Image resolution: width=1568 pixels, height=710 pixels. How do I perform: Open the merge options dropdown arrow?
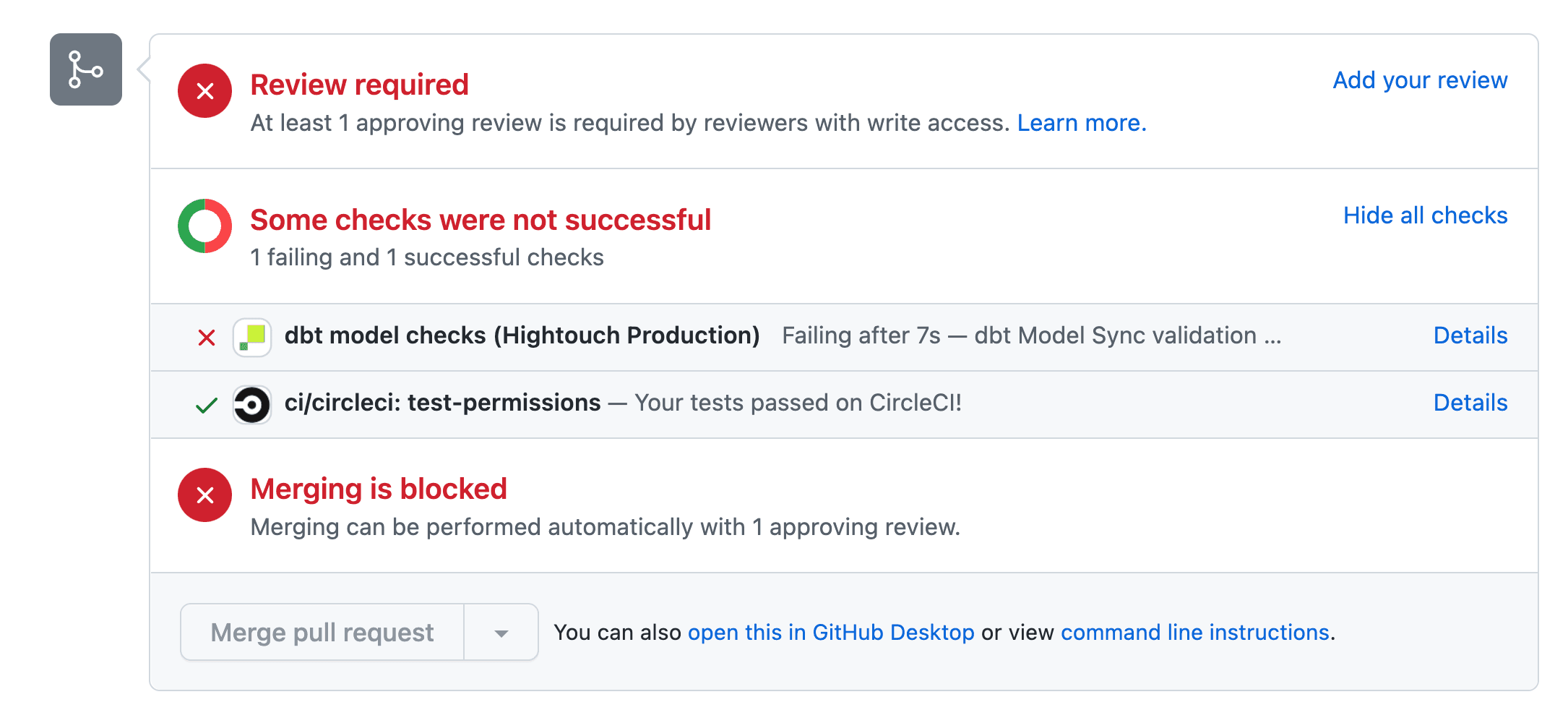point(500,632)
